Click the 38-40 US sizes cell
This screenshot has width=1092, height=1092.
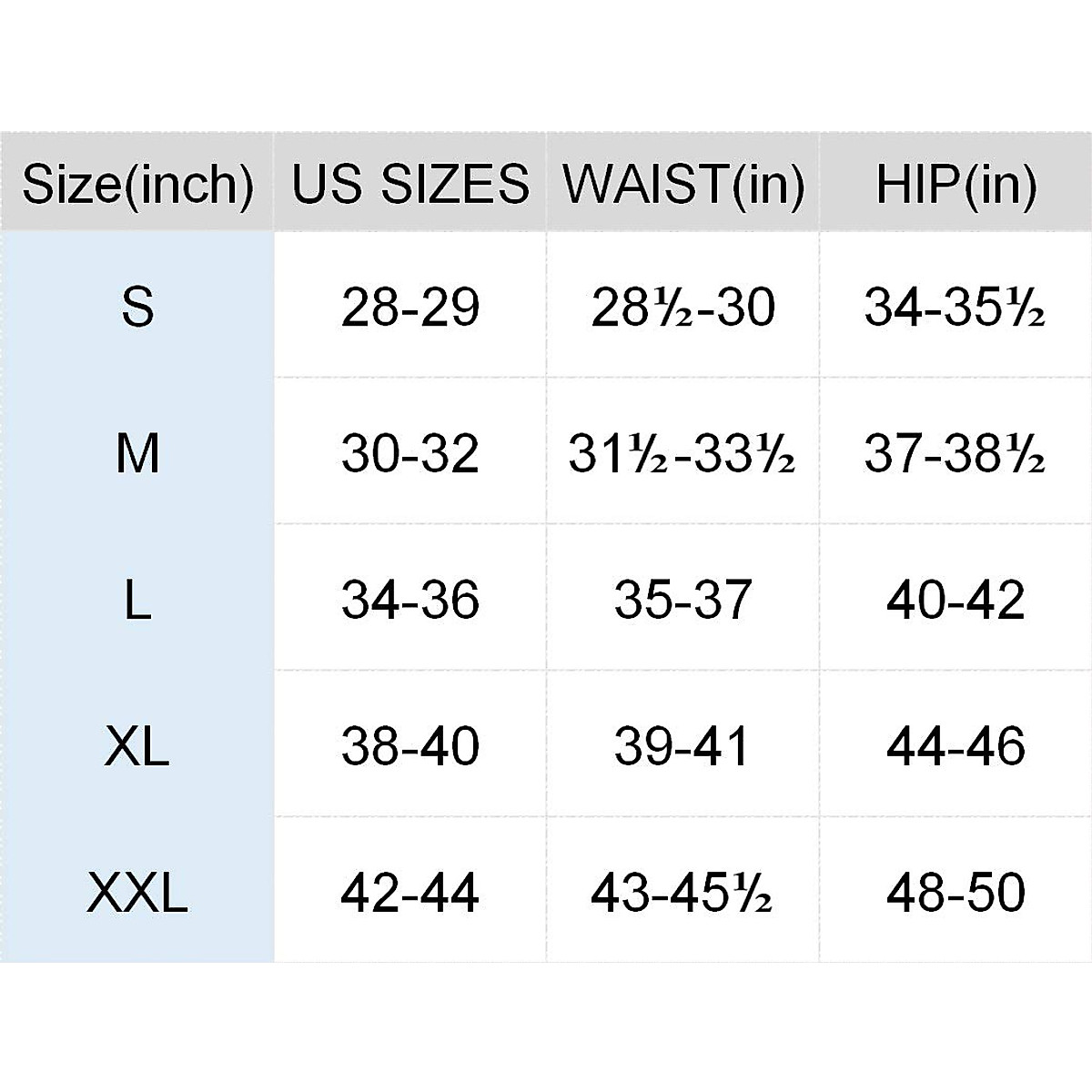(x=410, y=746)
